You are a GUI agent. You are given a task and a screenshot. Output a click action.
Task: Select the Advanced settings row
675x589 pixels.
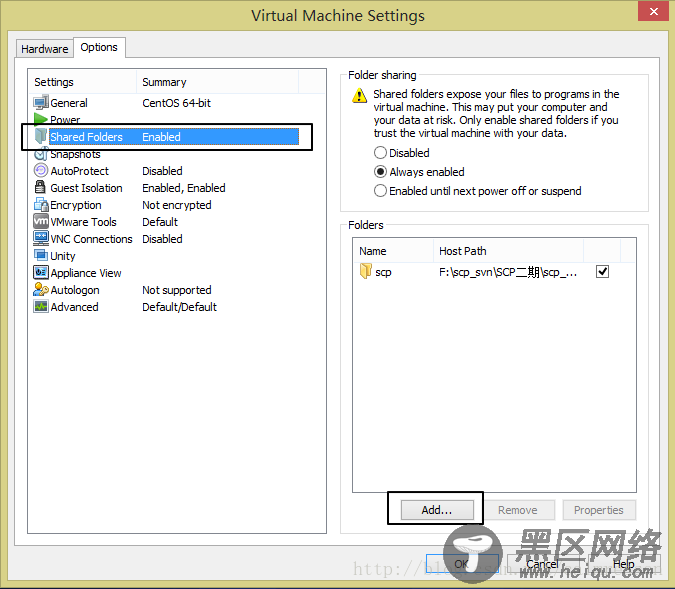[x=166, y=307]
